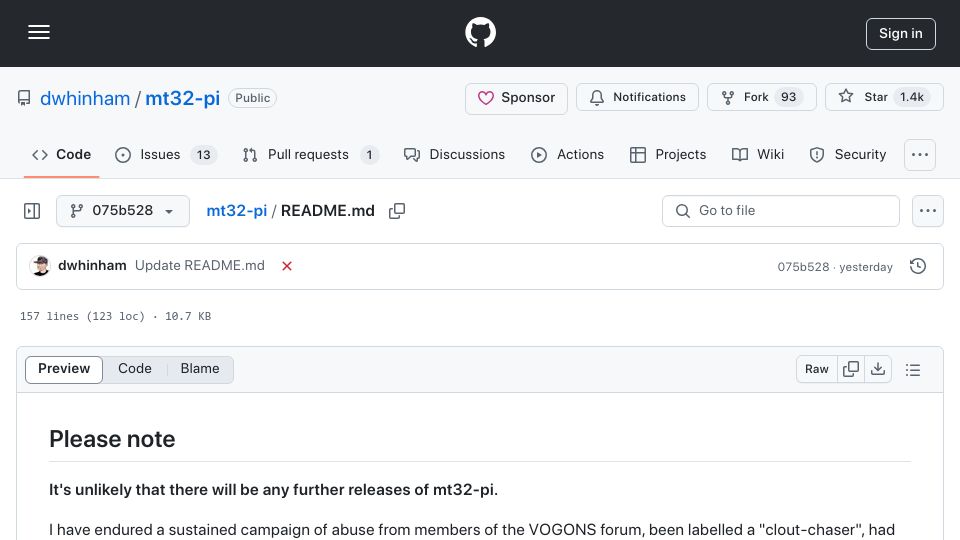Open dwhinham user profile link
The width and height of the screenshot is (960, 540).
[x=85, y=98]
